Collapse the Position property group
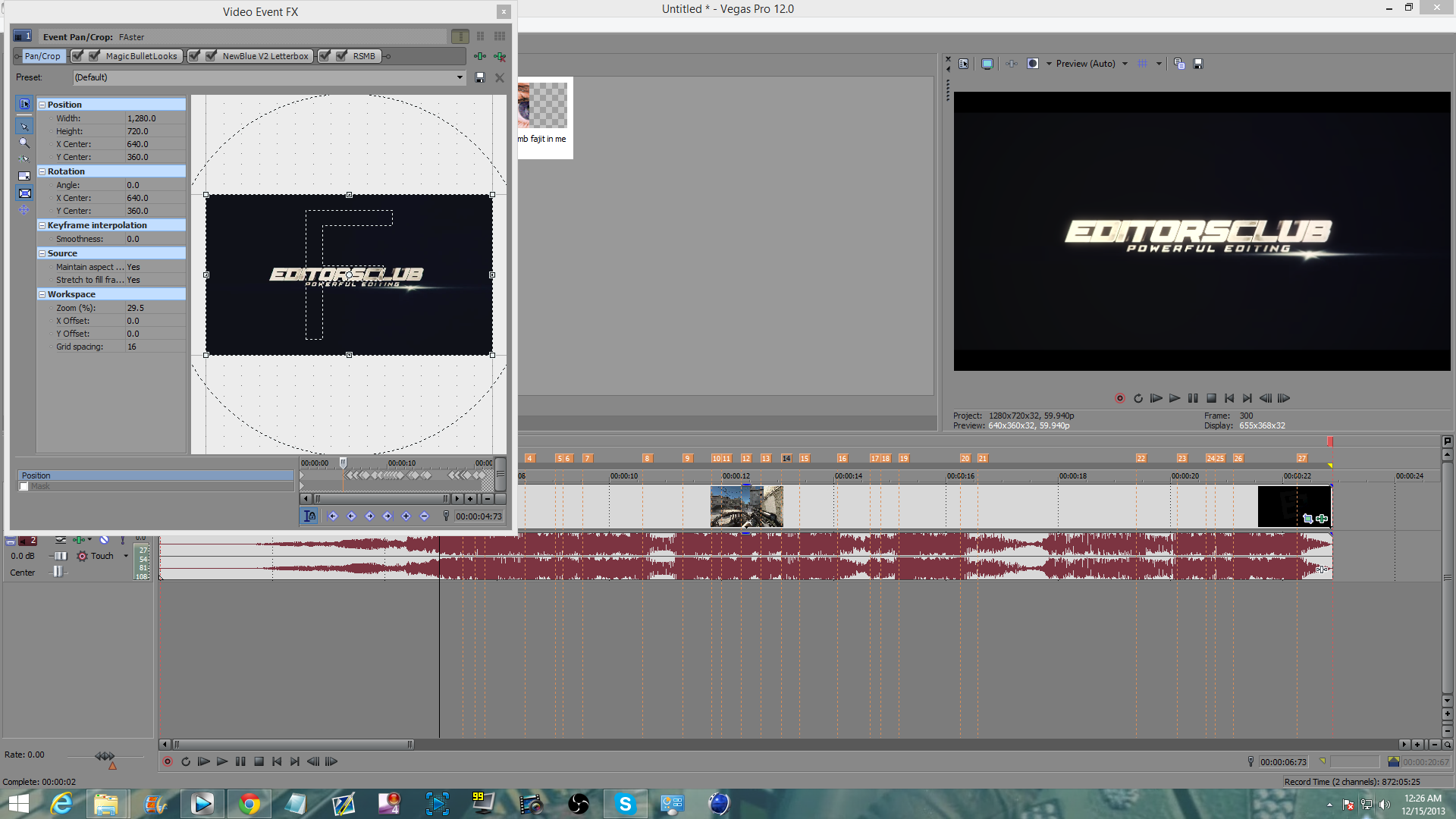 pos(42,105)
